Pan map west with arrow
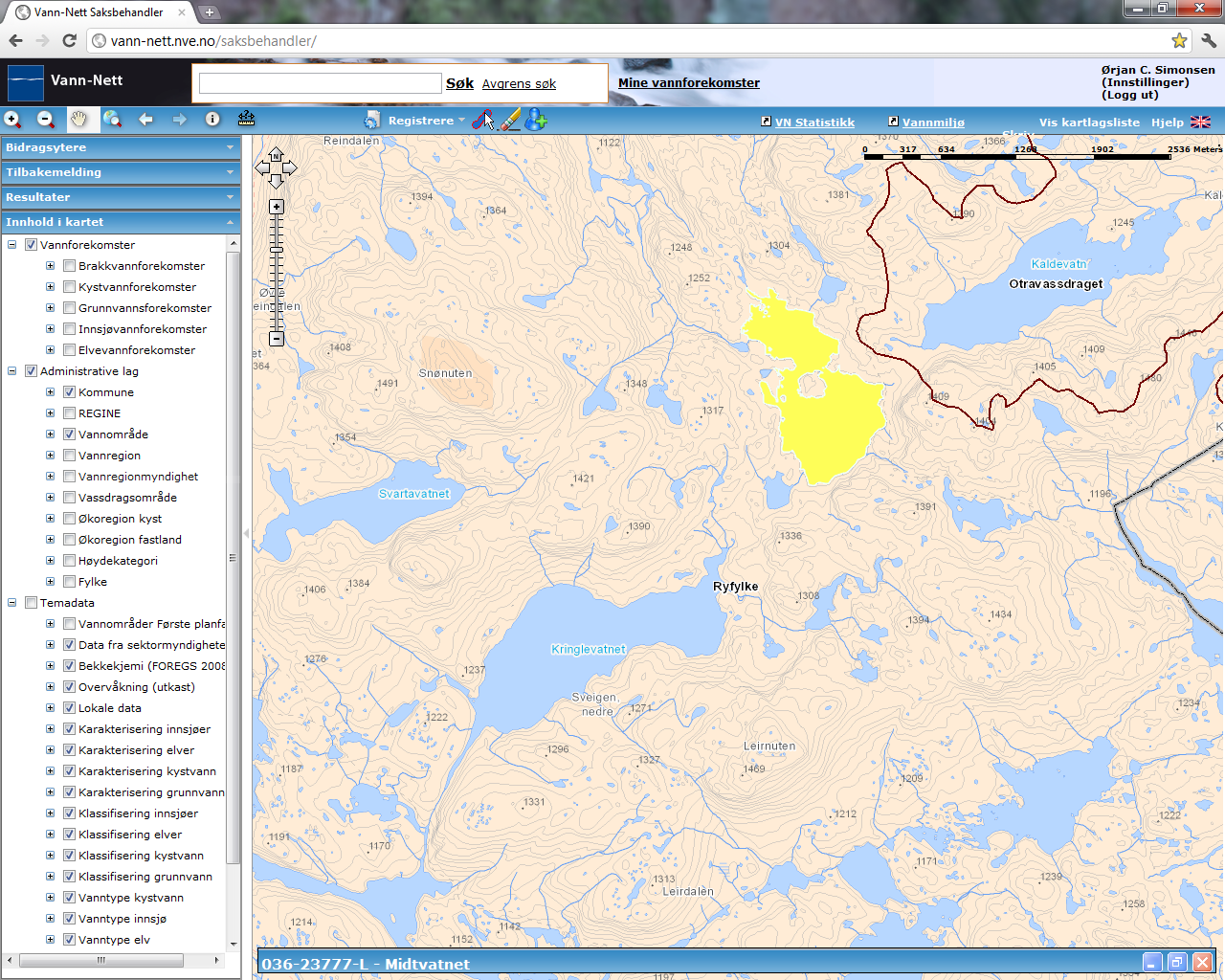This screenshot has height=980, width=1225. (x=262, y=167)
